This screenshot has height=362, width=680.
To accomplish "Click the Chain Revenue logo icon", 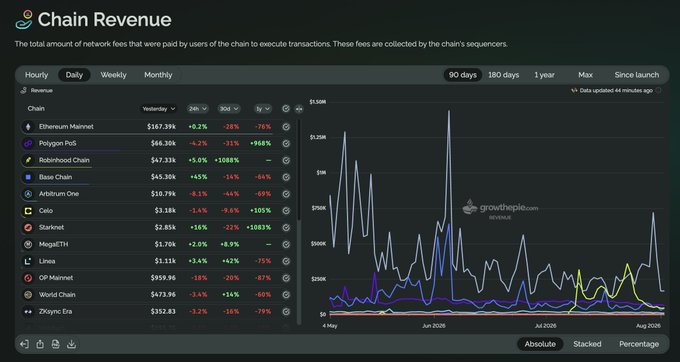I will [24, 20].
